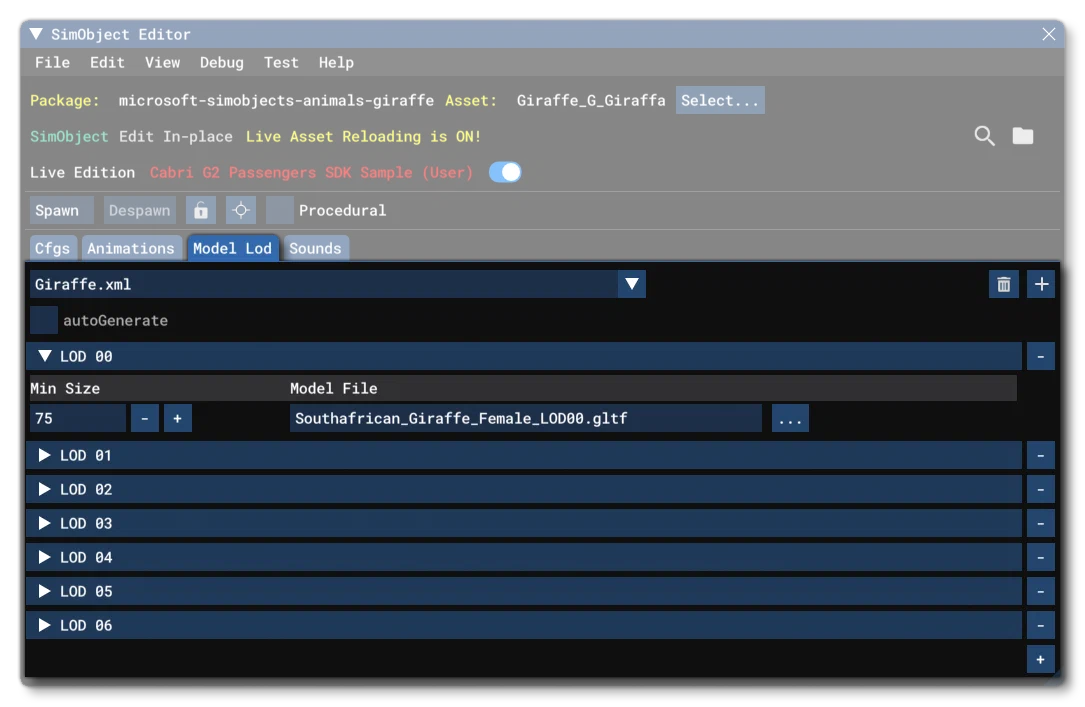Click the unlock padlock icon
1085x707 pixels.
coord(201,210)
